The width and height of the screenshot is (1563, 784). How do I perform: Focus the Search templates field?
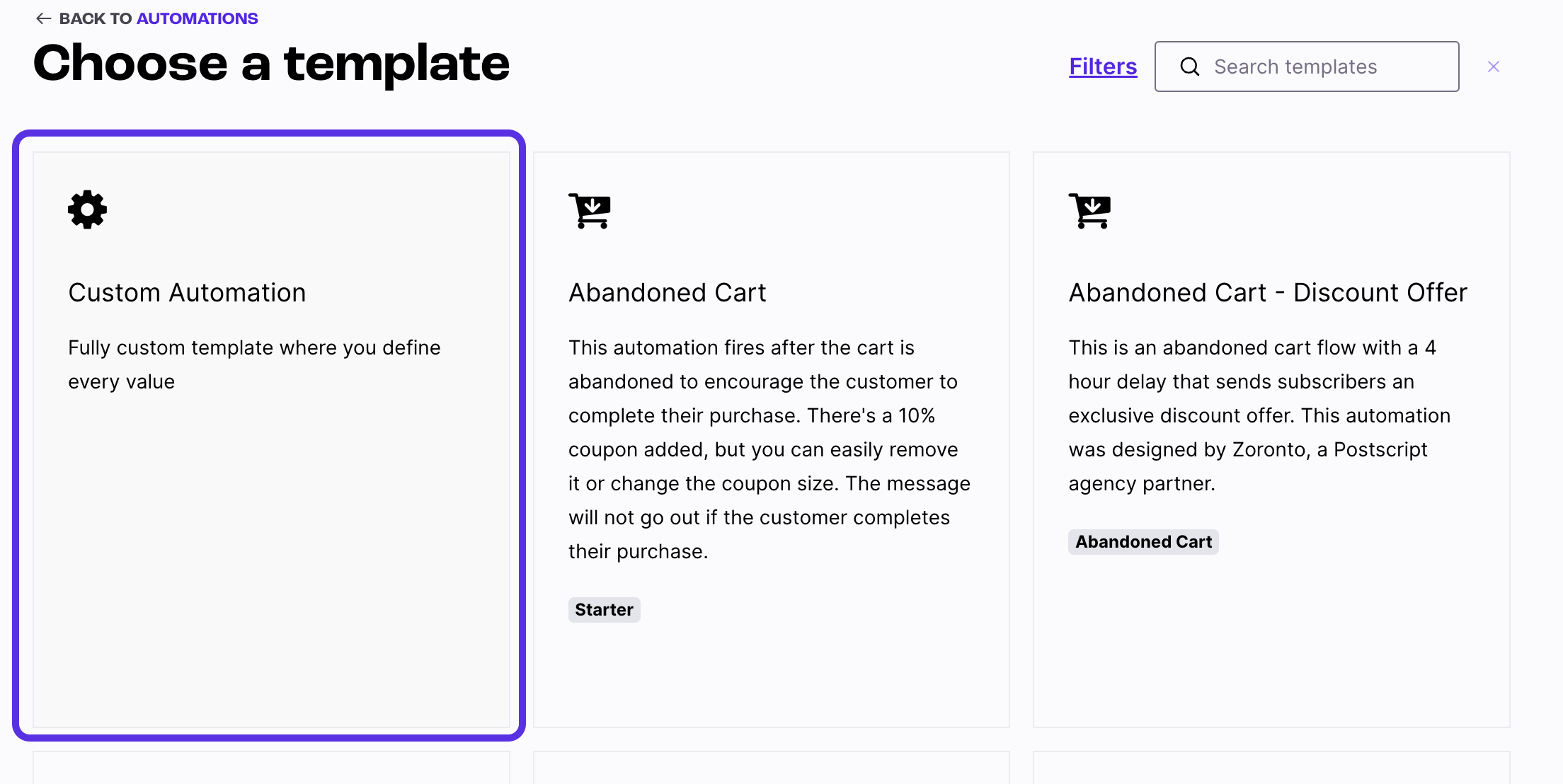click(x=1307, y=67)
